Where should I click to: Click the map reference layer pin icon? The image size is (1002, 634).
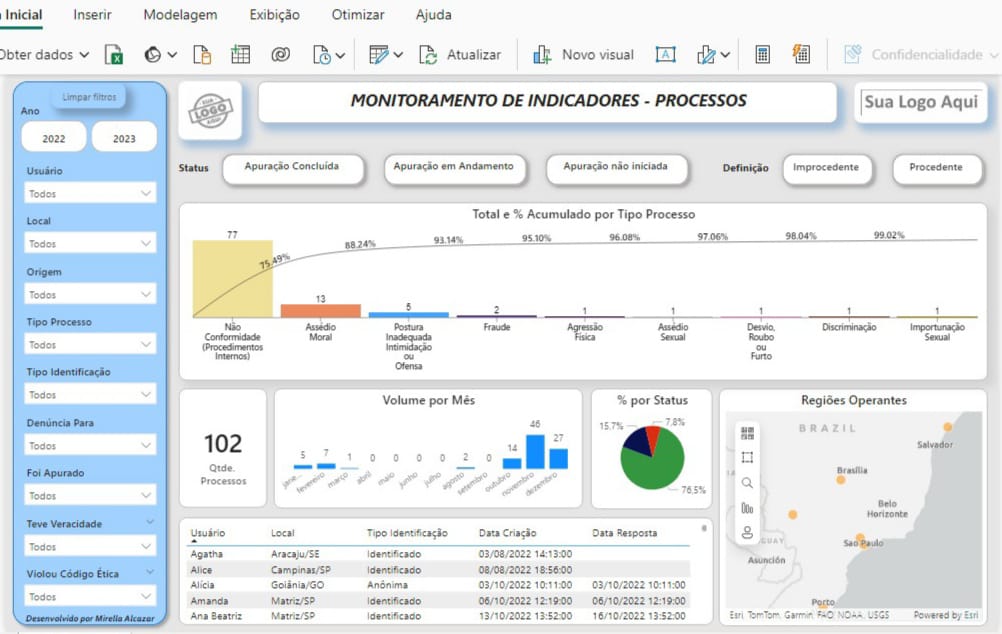click(747, 532)
